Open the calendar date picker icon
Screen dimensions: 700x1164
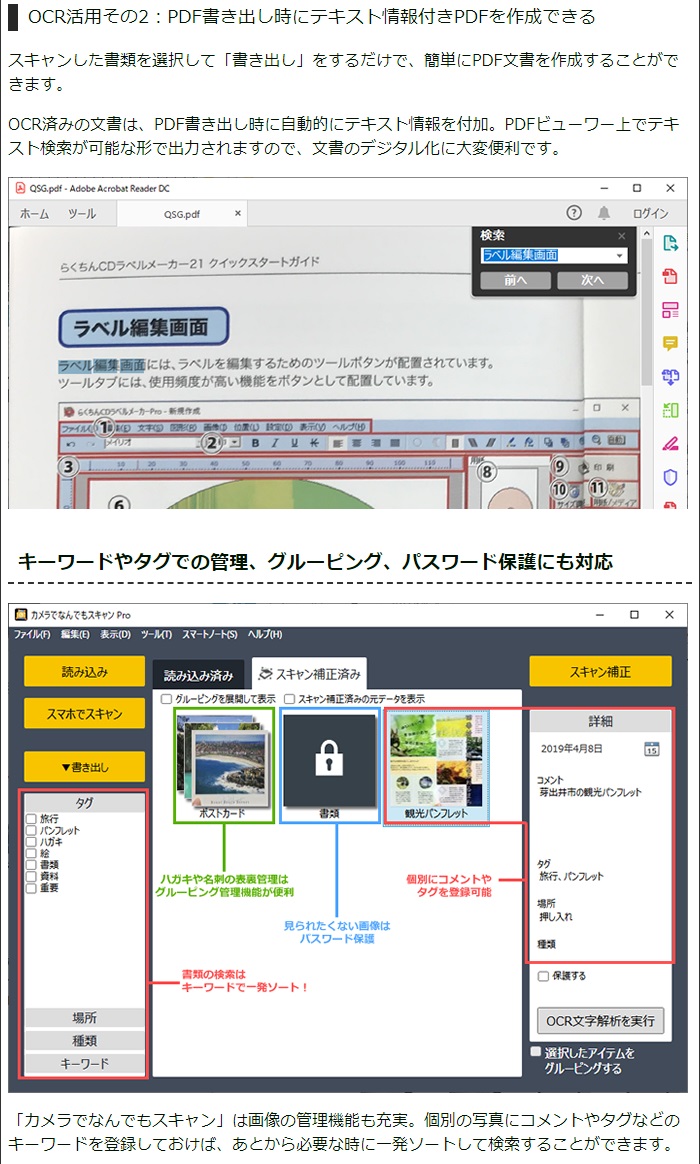(651, 748)
